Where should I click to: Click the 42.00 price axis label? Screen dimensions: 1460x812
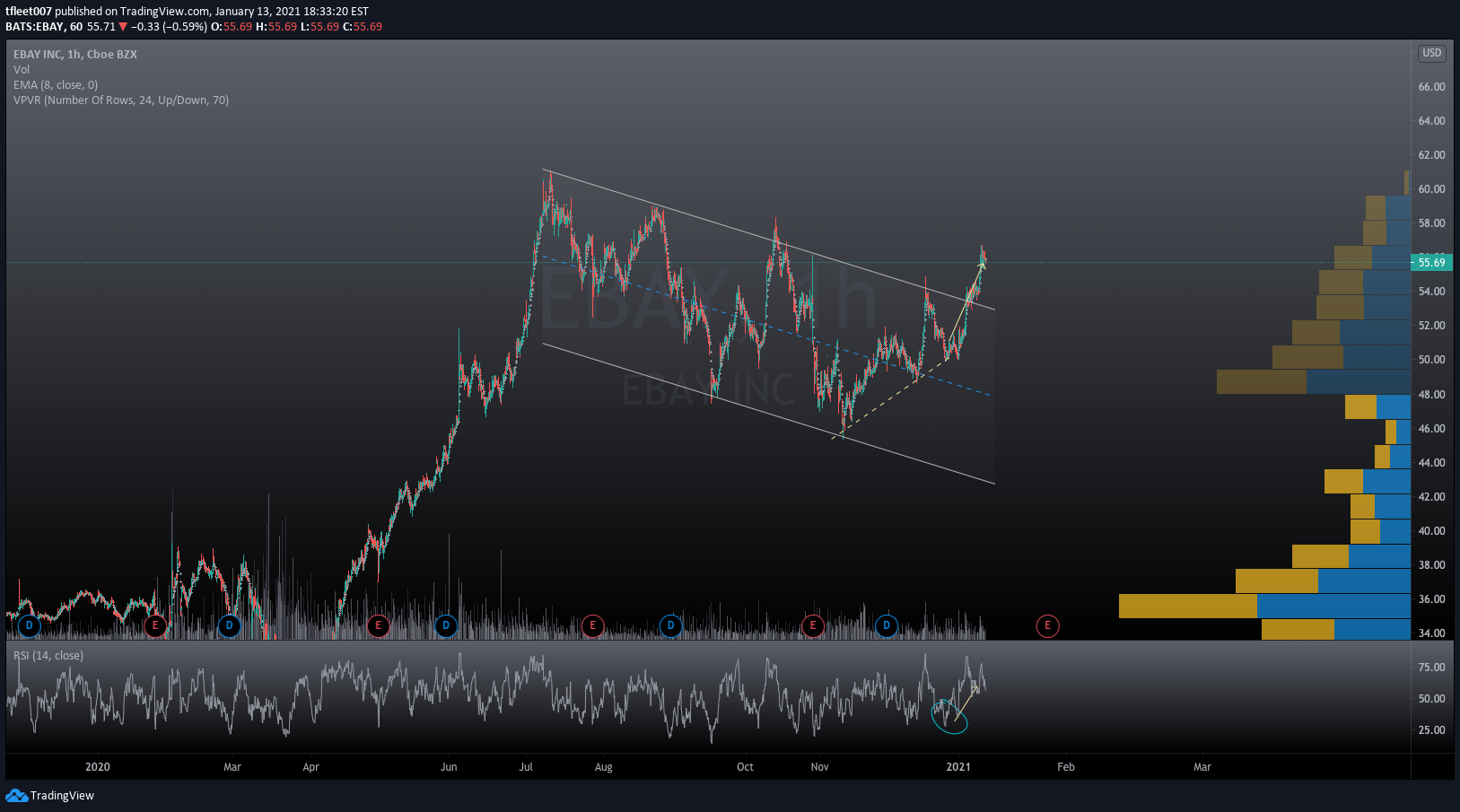coord(1431,497)
